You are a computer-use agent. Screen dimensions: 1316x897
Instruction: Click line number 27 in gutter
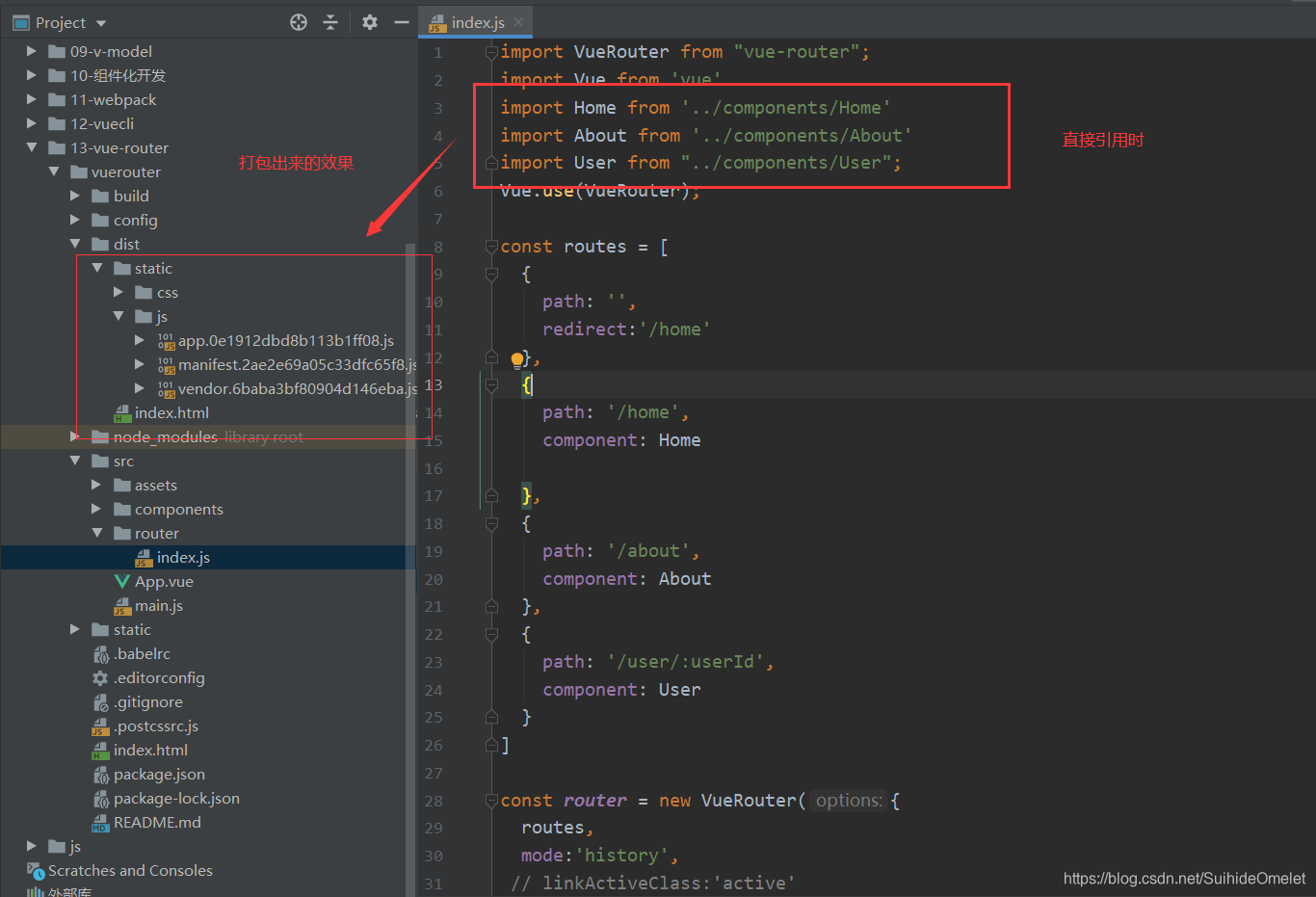pos(434,773)
